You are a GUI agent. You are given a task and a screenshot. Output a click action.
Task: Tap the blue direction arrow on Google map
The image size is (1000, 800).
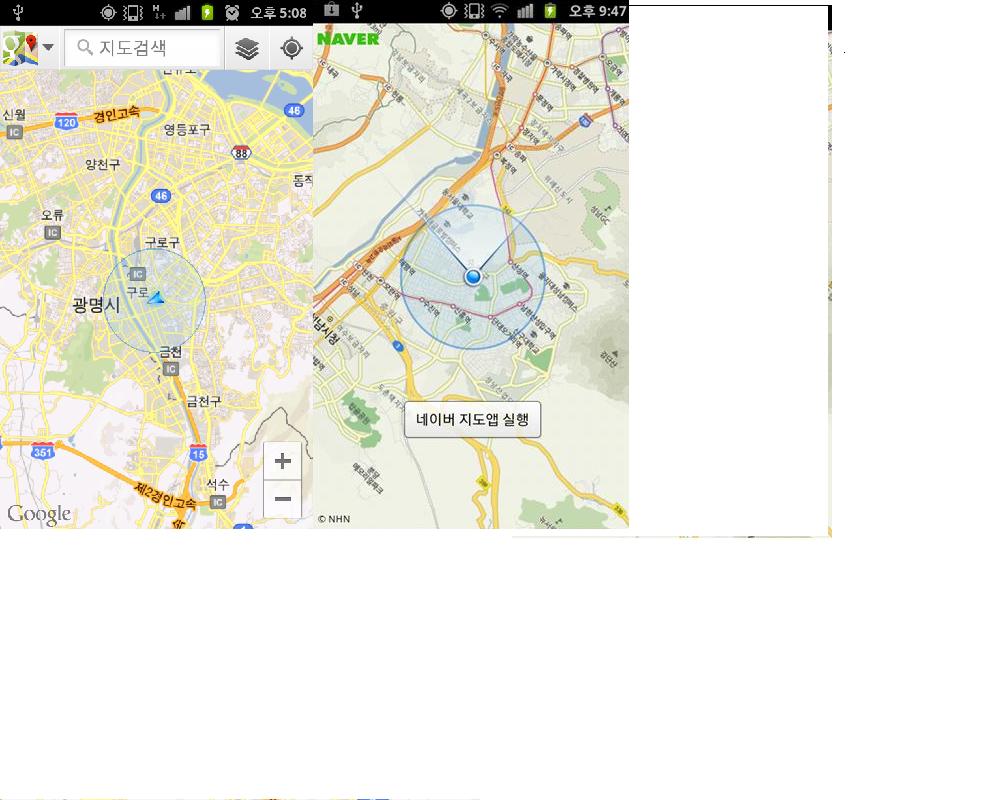pyautogui.click(x=156, y=297)
